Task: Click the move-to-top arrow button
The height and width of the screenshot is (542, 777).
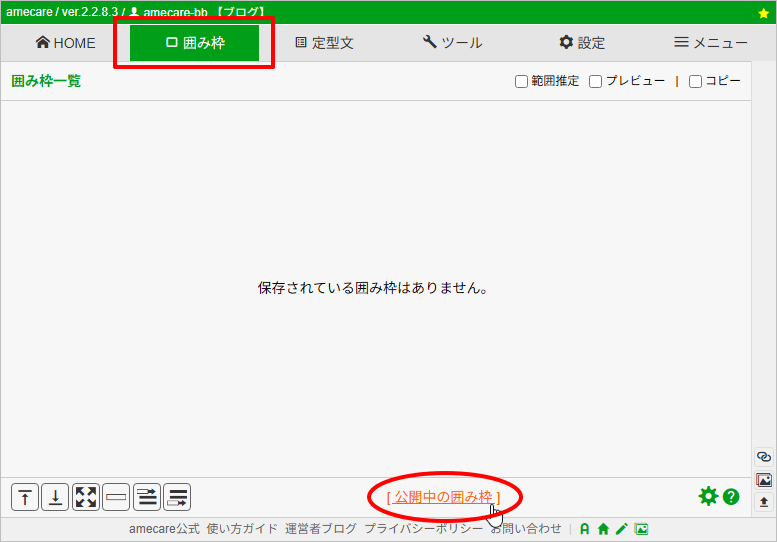Action: 25,497
